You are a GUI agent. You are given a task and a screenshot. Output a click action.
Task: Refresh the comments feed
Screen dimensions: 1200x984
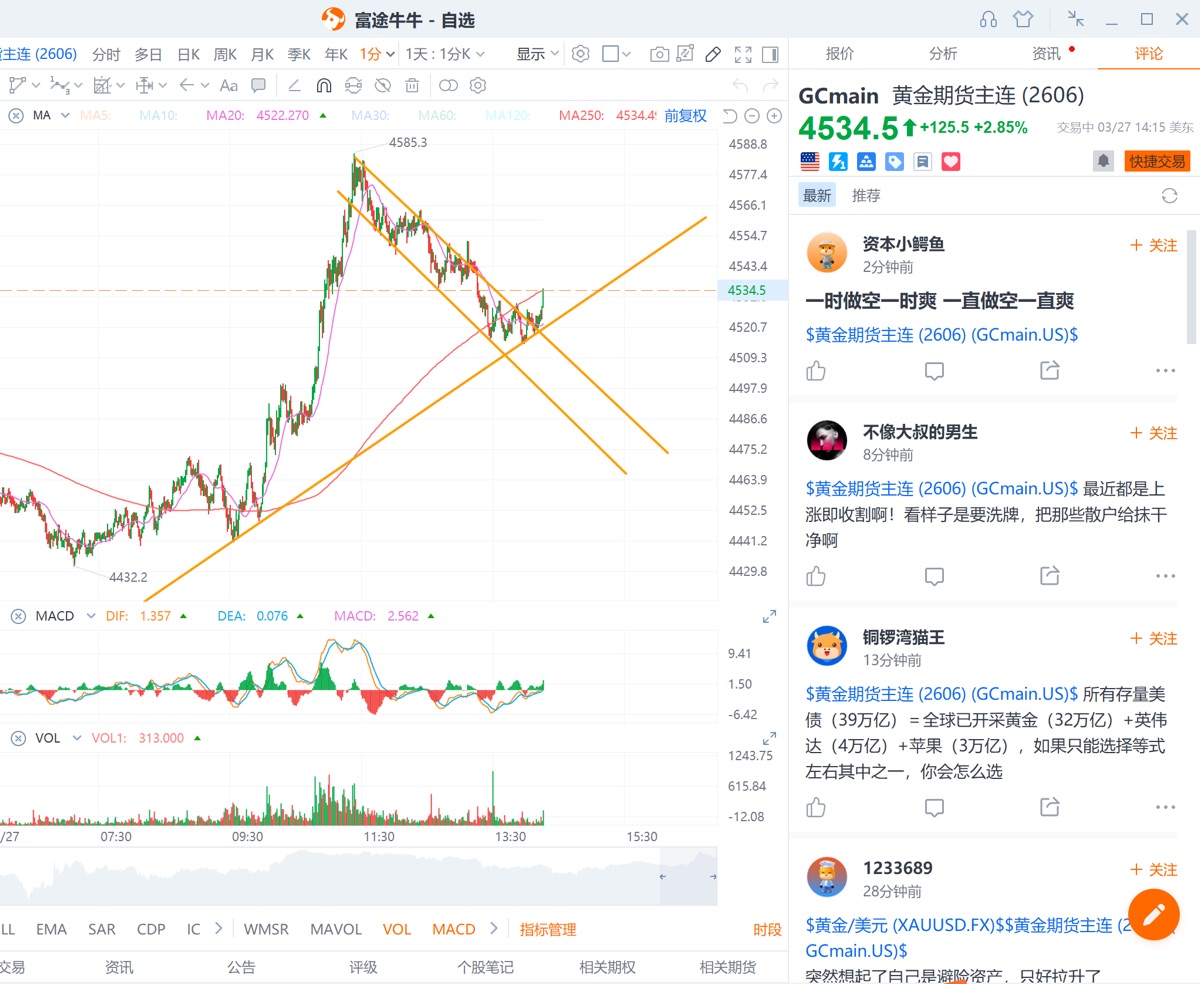(1169, 196)
